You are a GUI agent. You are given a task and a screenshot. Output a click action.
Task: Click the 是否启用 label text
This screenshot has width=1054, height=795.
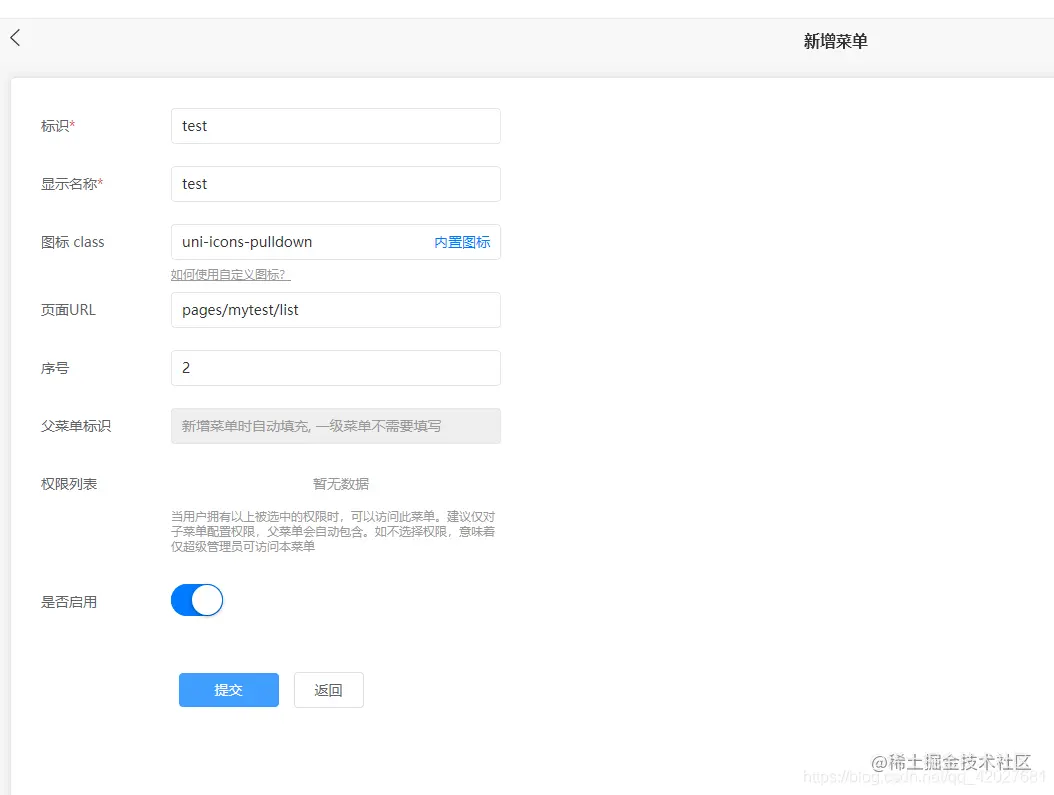coord(68,601)
